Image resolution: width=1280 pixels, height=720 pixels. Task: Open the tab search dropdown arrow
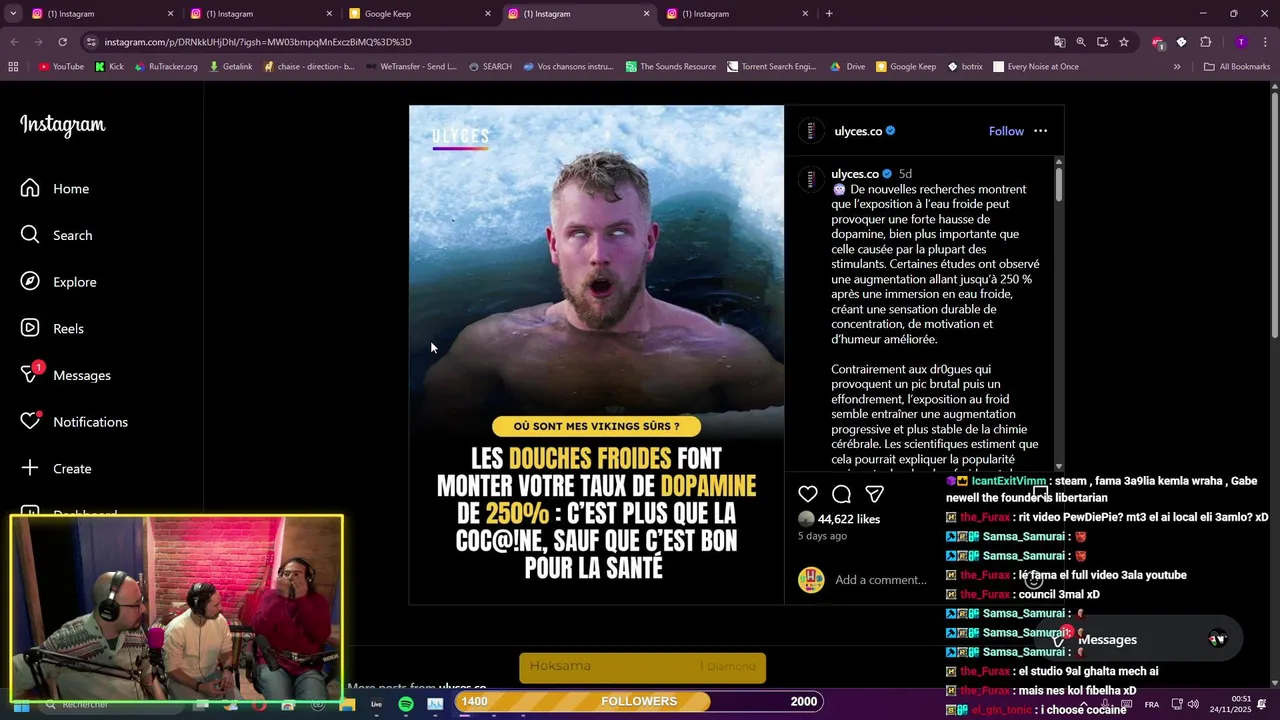pyautogui.click(x=14, y=14)
